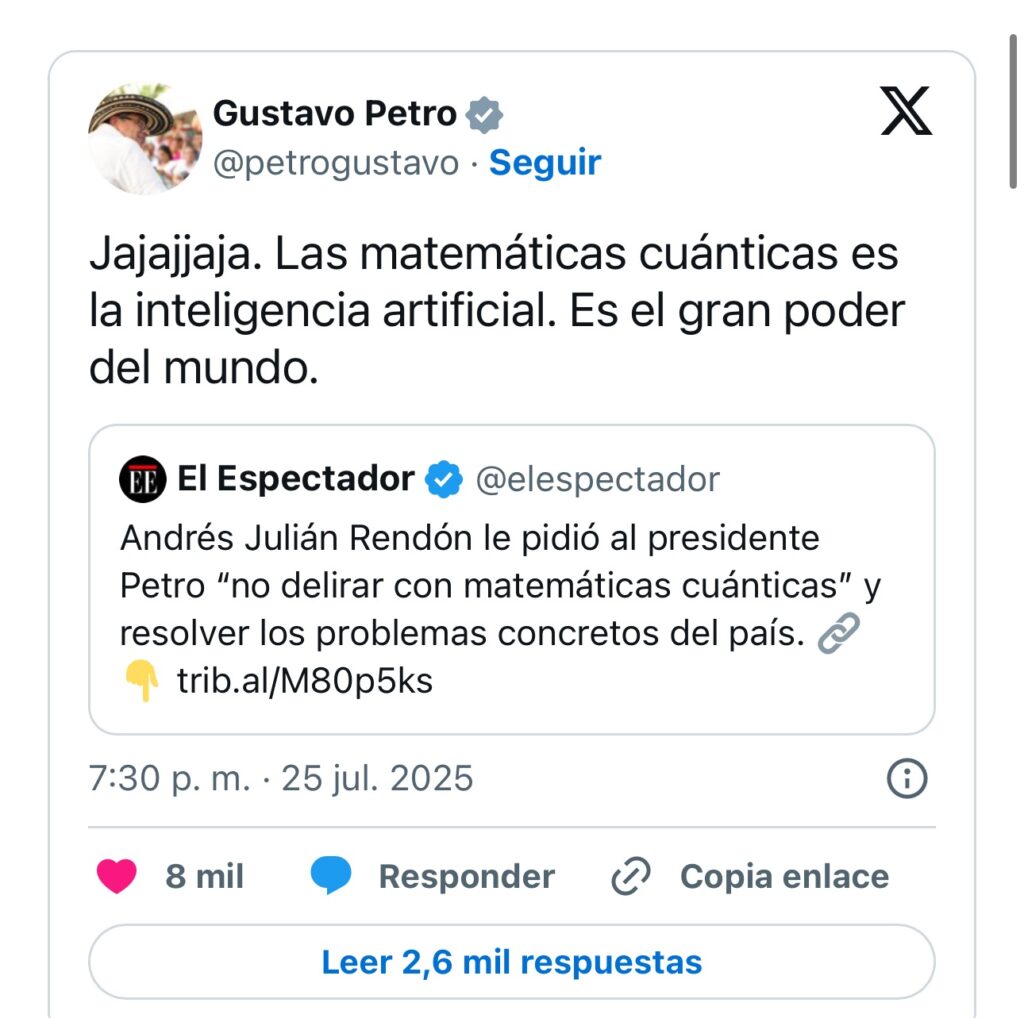
Task: Click the blue reply bubble icon
Action: (x=330, y=876)
